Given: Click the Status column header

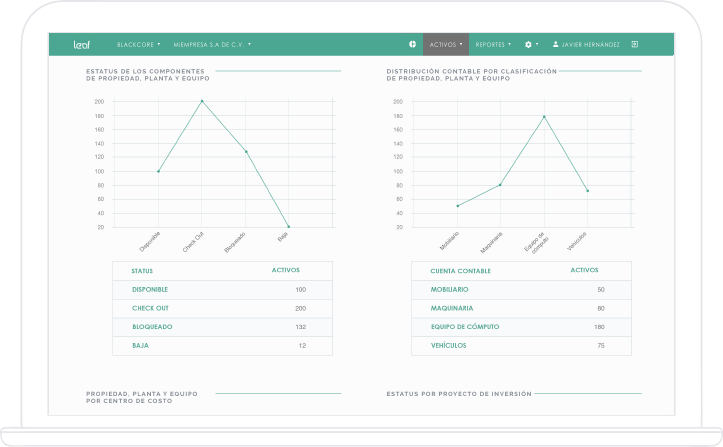Looking at the screenshot, I should (x=142, y=271).
